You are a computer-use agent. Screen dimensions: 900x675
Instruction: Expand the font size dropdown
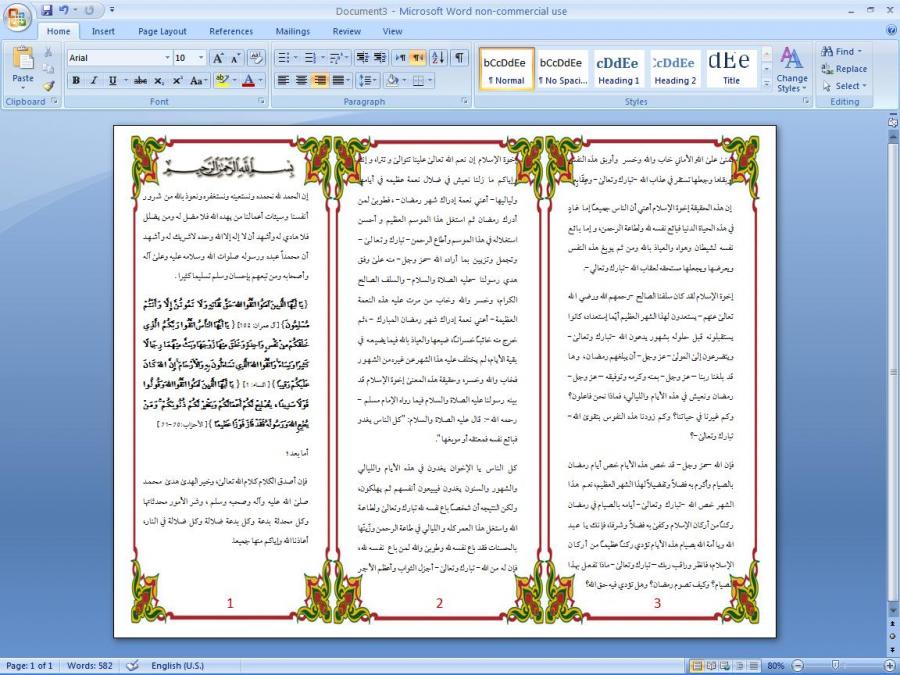click(200, 58)
